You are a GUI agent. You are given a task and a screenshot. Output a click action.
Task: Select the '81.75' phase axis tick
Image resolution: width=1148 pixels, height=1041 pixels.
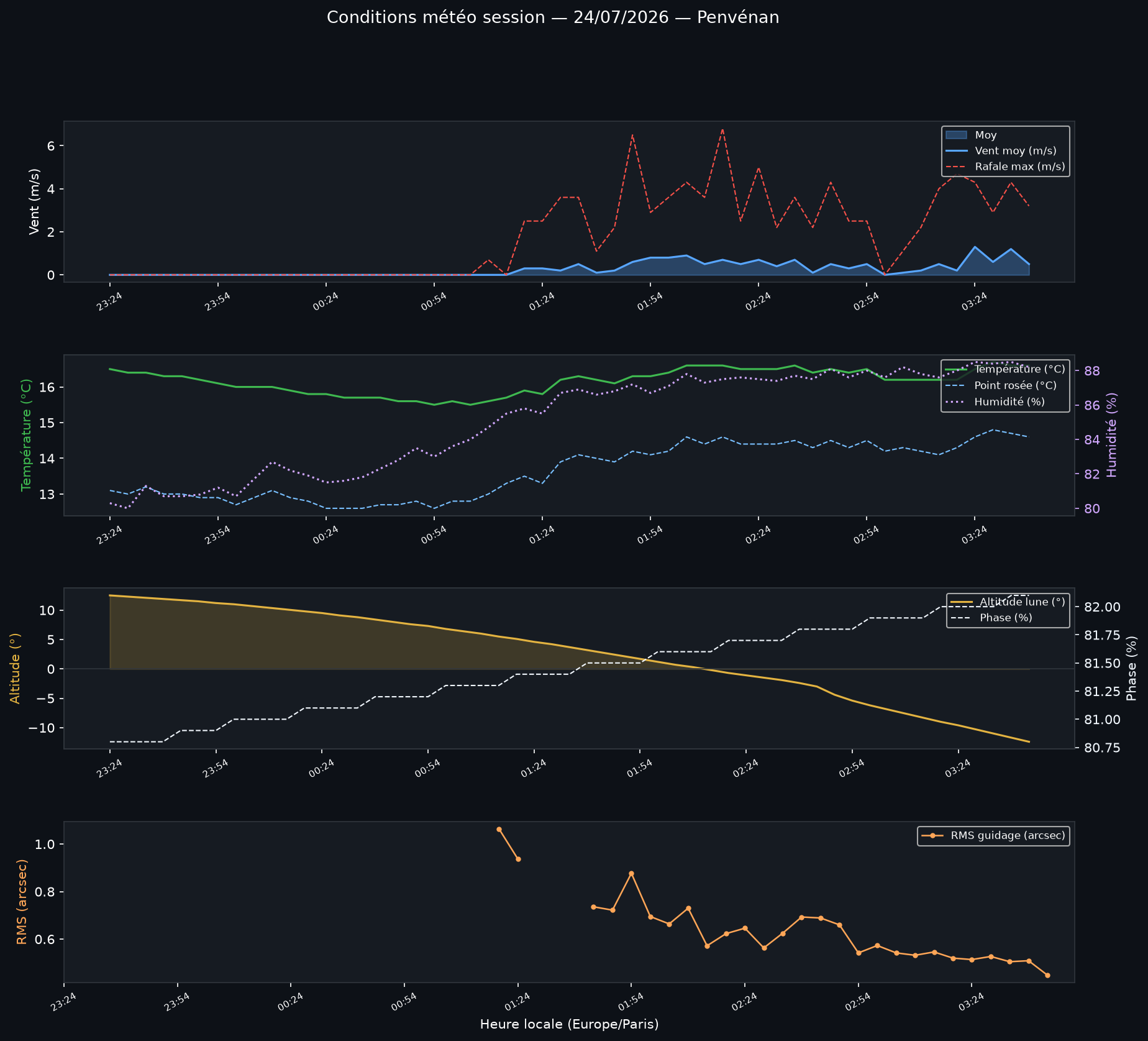[x=1102, y=635]
